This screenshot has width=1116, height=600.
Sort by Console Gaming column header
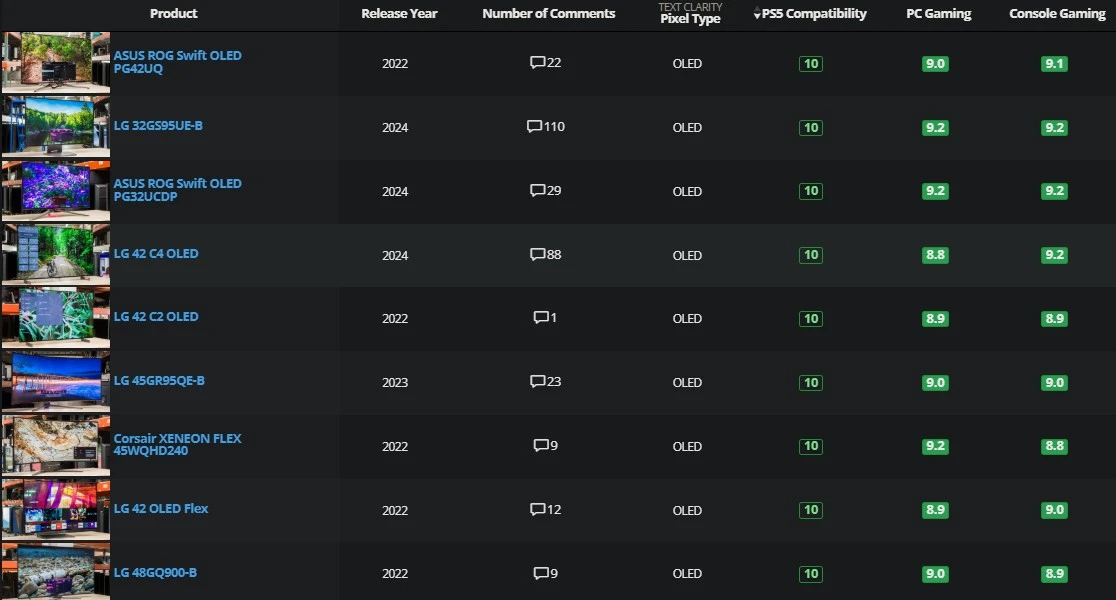tap(1058, 14)
